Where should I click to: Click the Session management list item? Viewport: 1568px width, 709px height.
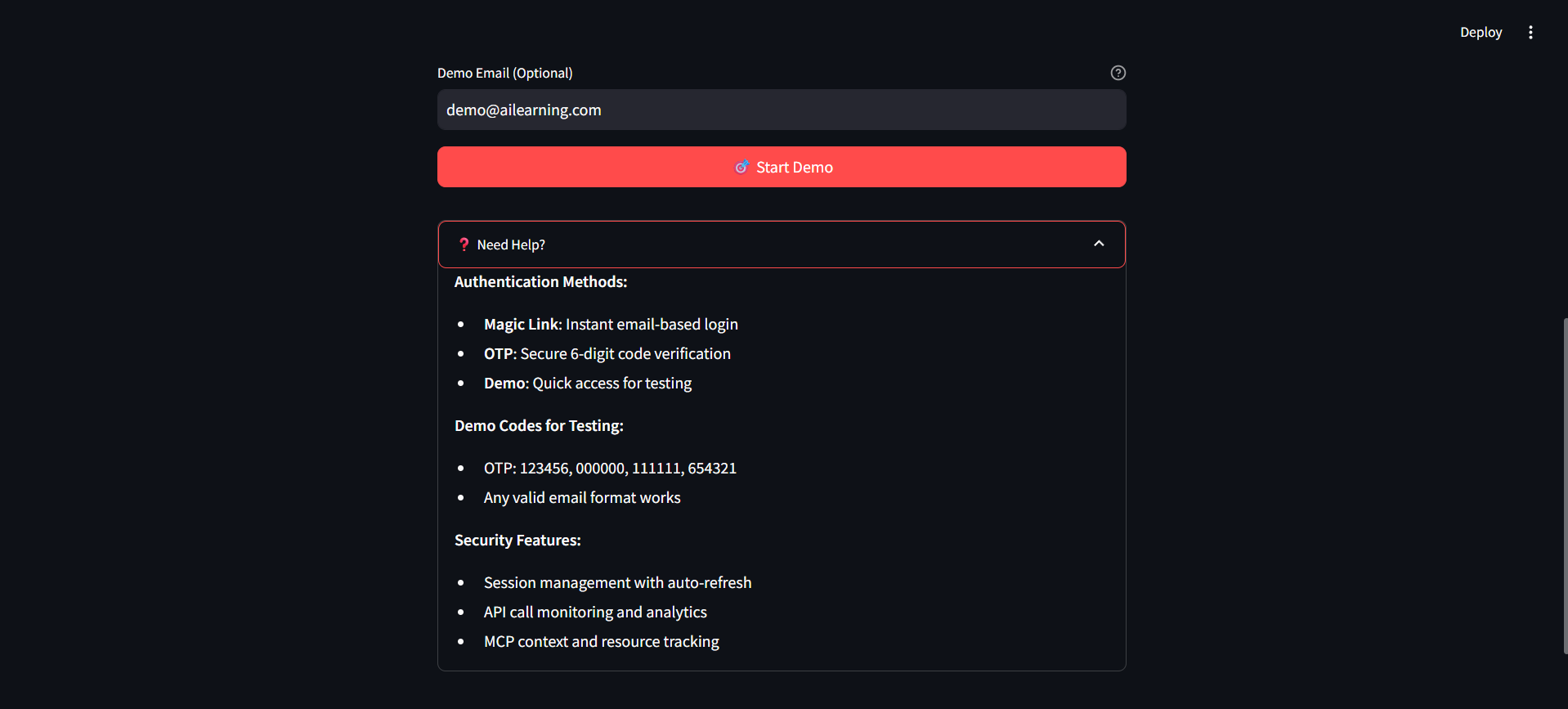coord(616,583)
